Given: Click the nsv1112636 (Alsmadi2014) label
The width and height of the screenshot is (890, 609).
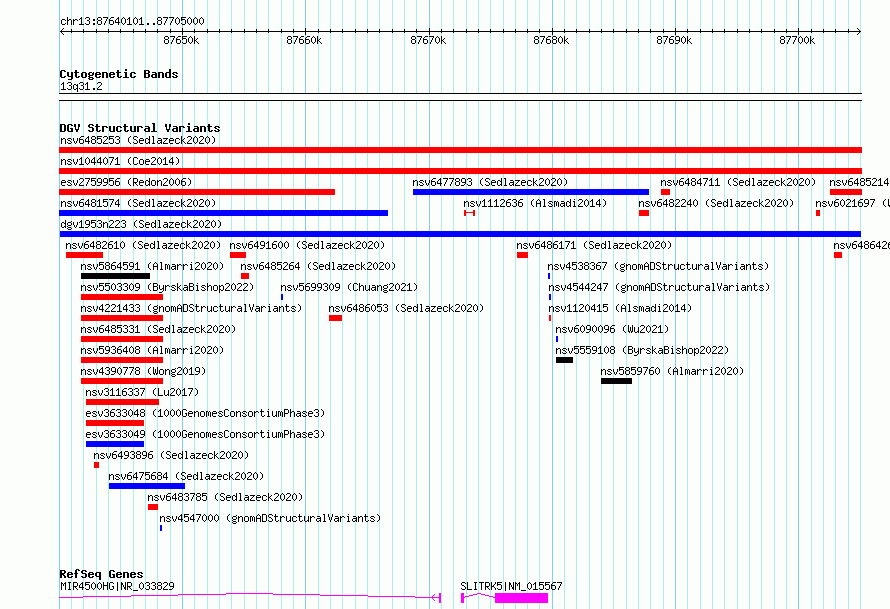Looking at the screenshot, I should tap(535, 203).
